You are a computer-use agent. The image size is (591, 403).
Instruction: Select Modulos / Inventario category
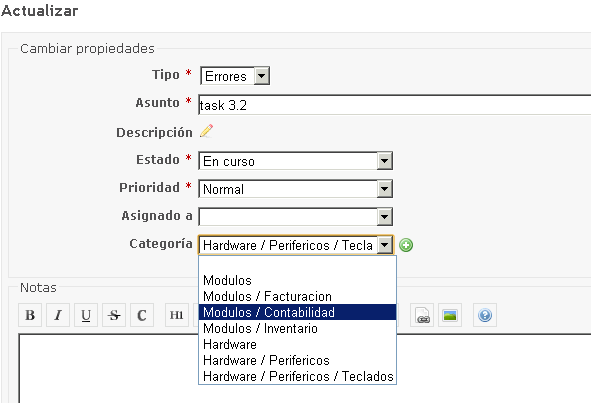click(x=297, y=328)
